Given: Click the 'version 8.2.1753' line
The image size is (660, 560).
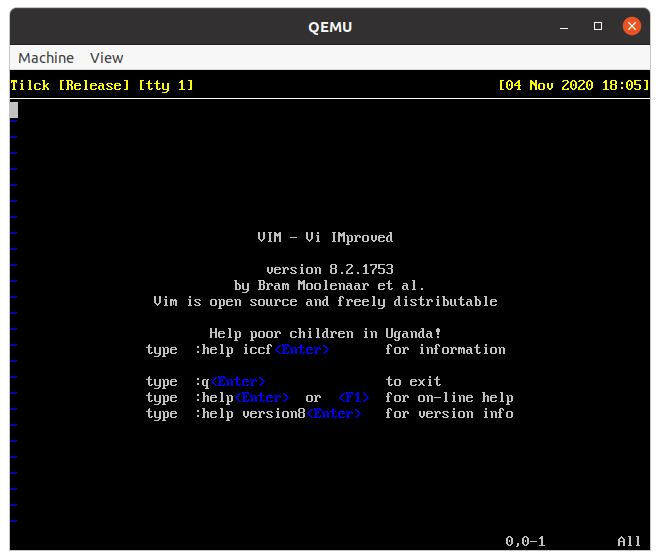Looking at the screenshot, I should (x=330, y=269).
